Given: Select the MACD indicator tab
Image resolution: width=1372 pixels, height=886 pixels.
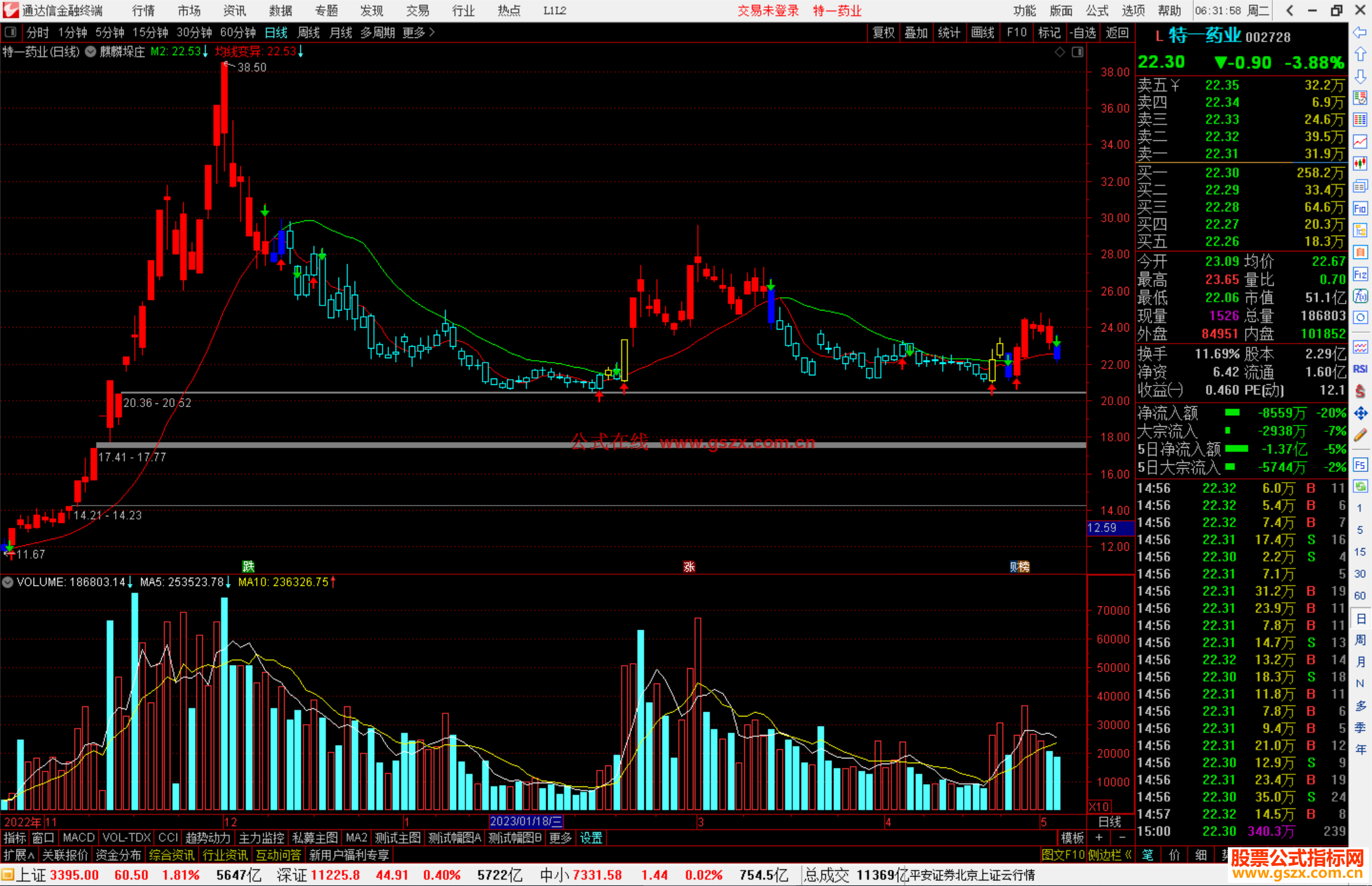Looking at the screenshot, I should pyautogui.click(x=78, y=838).
